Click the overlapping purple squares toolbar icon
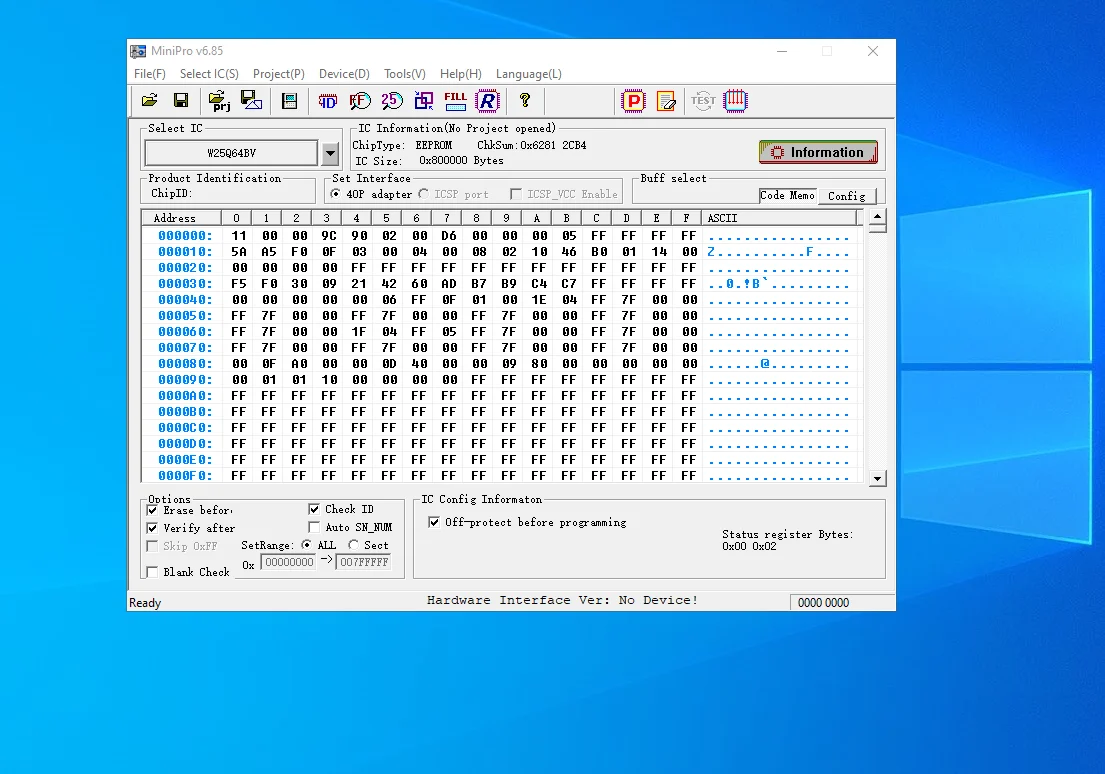Screen dimensions: 1105x774 [x=424, y=101]
